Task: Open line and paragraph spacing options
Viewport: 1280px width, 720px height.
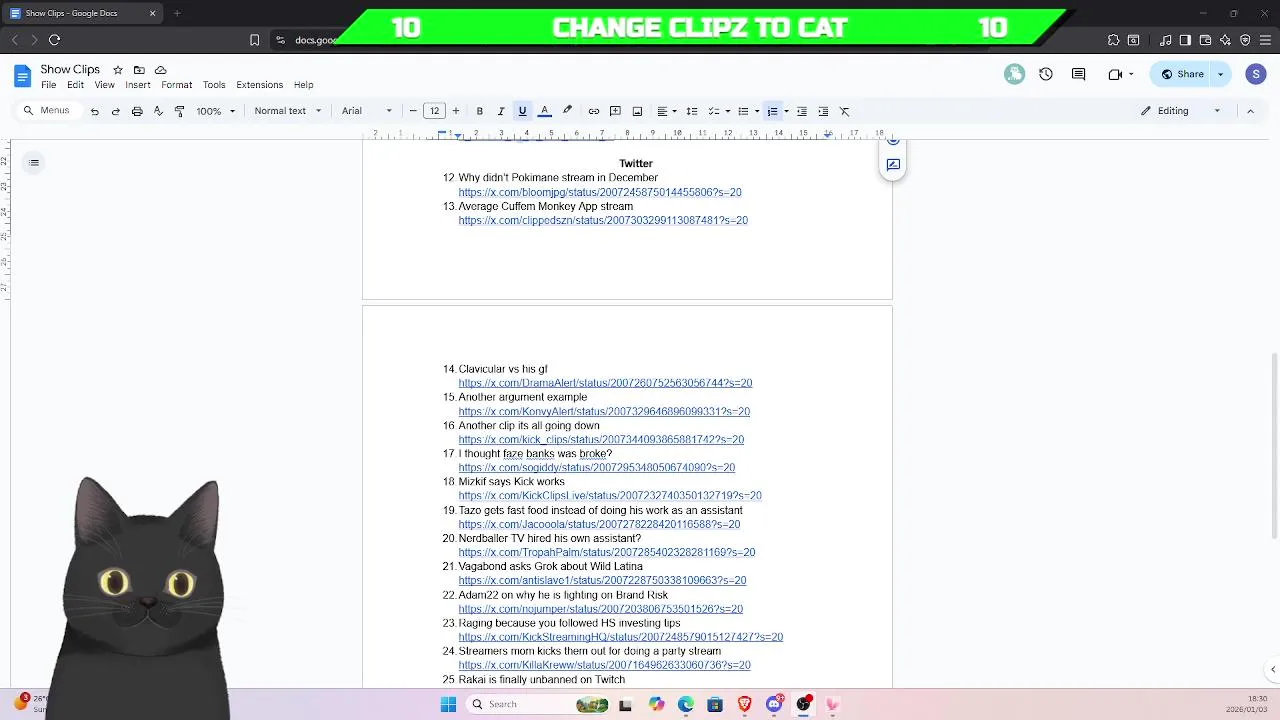Action: [x=691, y=111]
